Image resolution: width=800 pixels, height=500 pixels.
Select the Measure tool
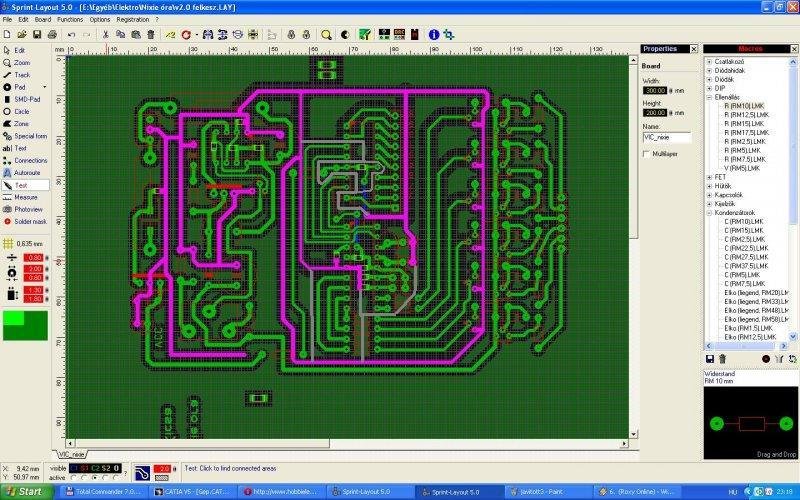coord(26,197)
